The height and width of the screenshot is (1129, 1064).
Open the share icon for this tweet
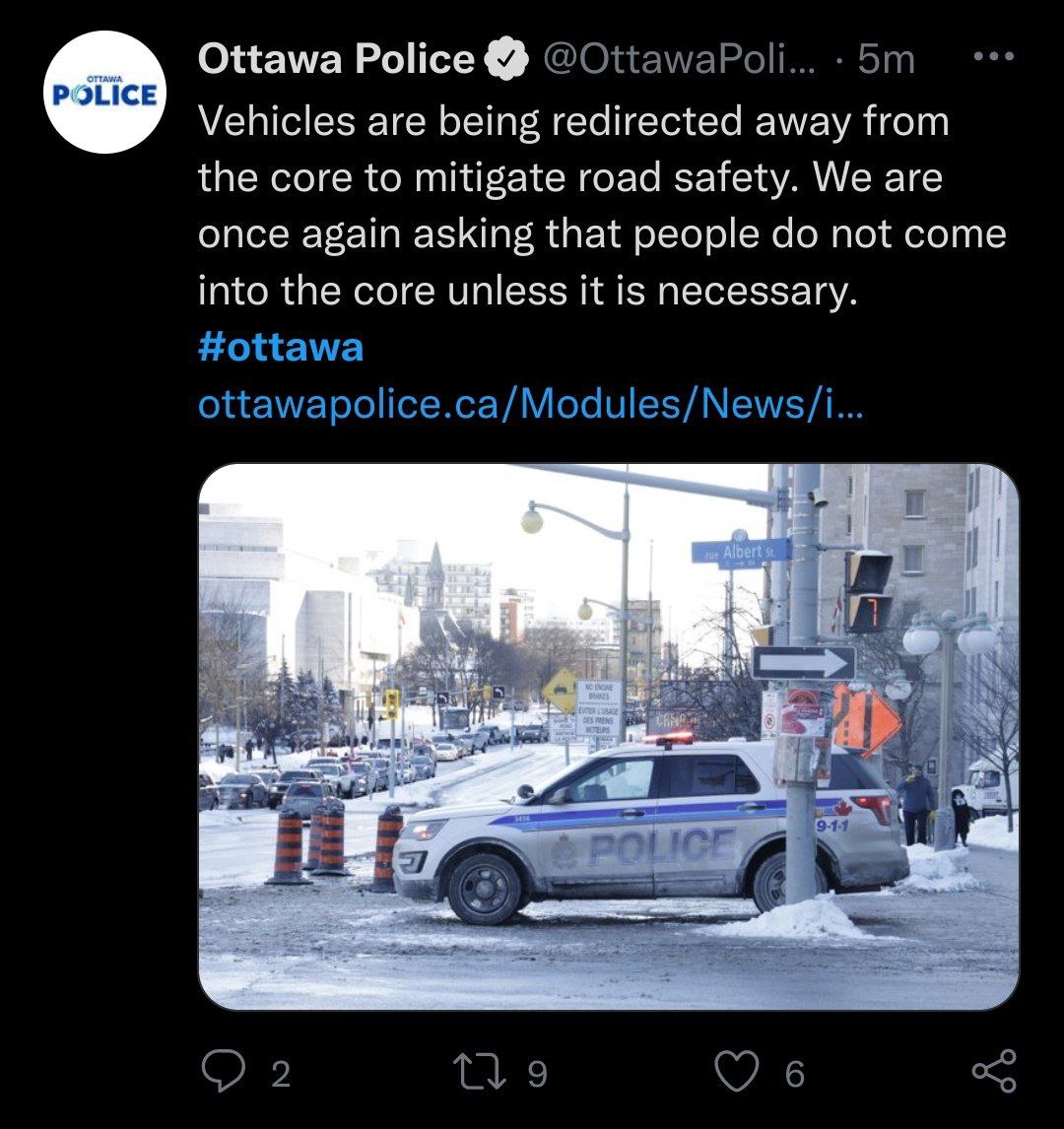click(x=994, y=1071)
